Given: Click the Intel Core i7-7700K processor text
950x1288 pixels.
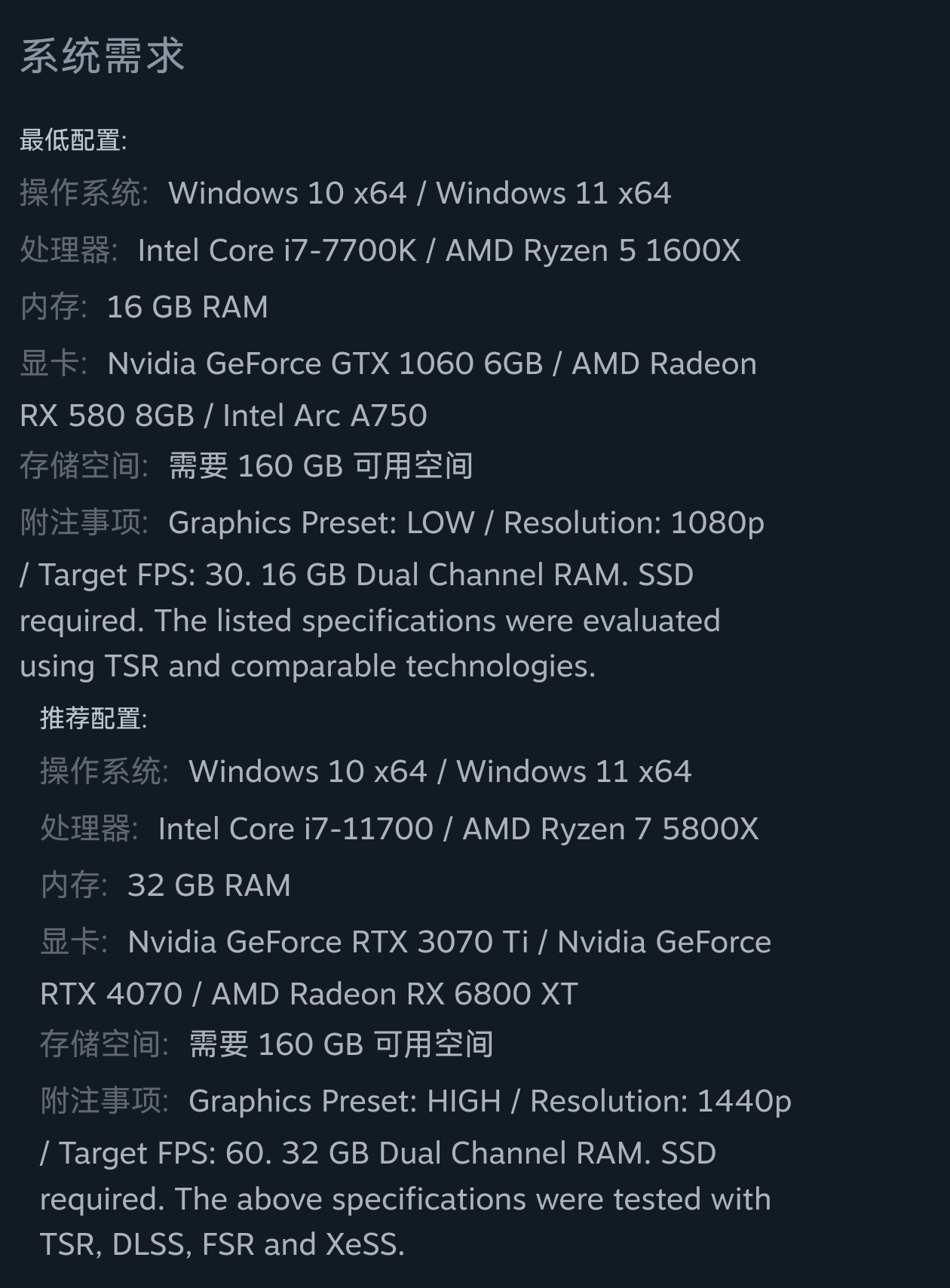Looking at the screenshot, I should point(277,250).
